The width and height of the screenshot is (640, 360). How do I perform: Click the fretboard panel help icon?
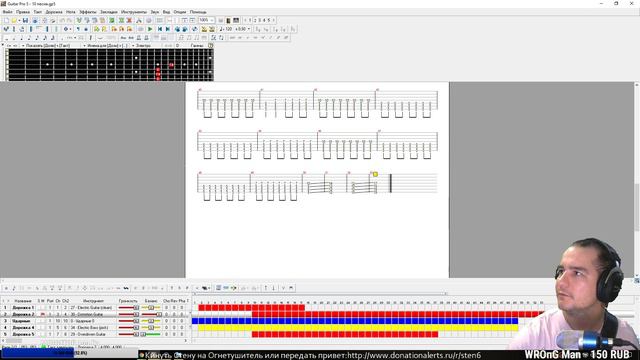pos(210,46)
